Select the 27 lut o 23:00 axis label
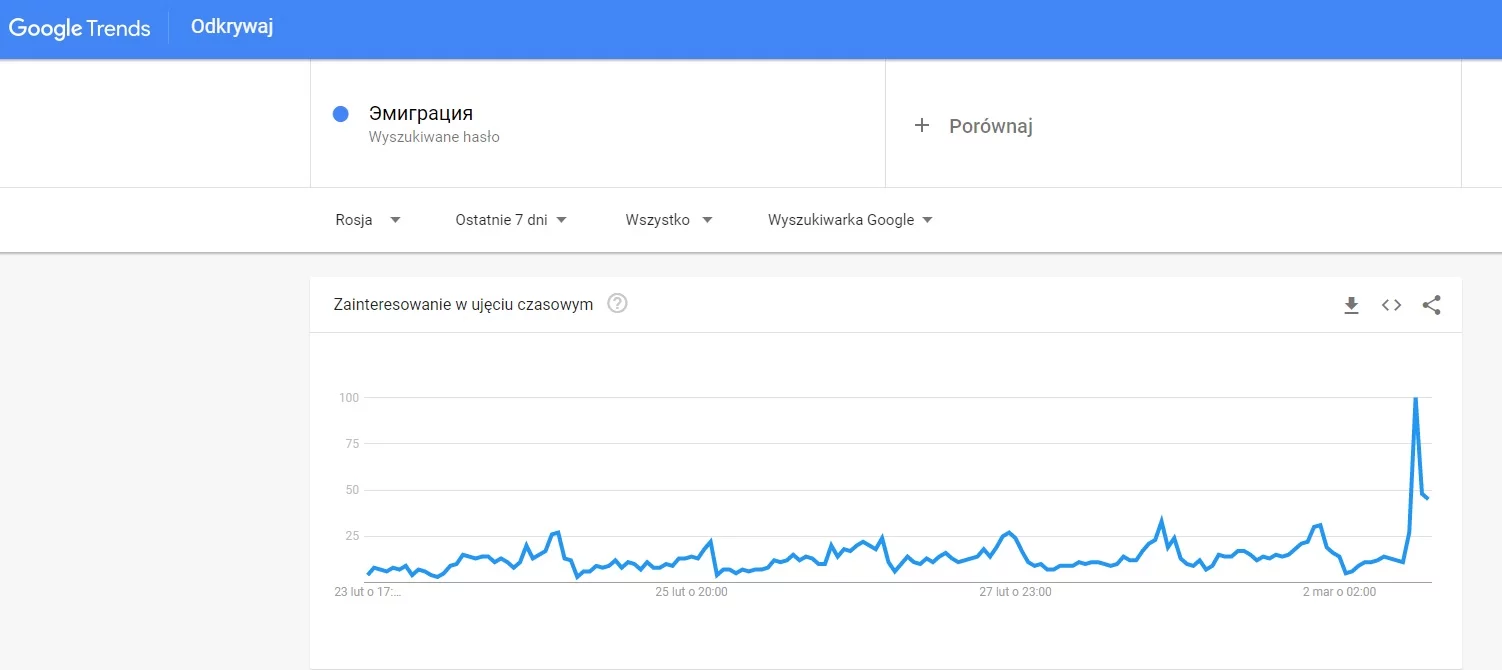The image size is (1502, 670). click(x=1015, y=592)
